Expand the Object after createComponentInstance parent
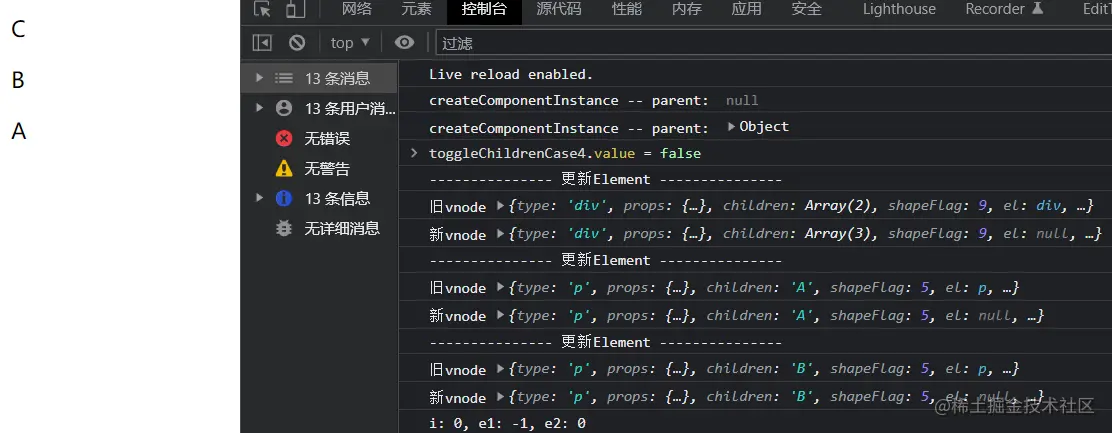The height and width of the screenshot is (433, 1112). (x=732, y=127)
